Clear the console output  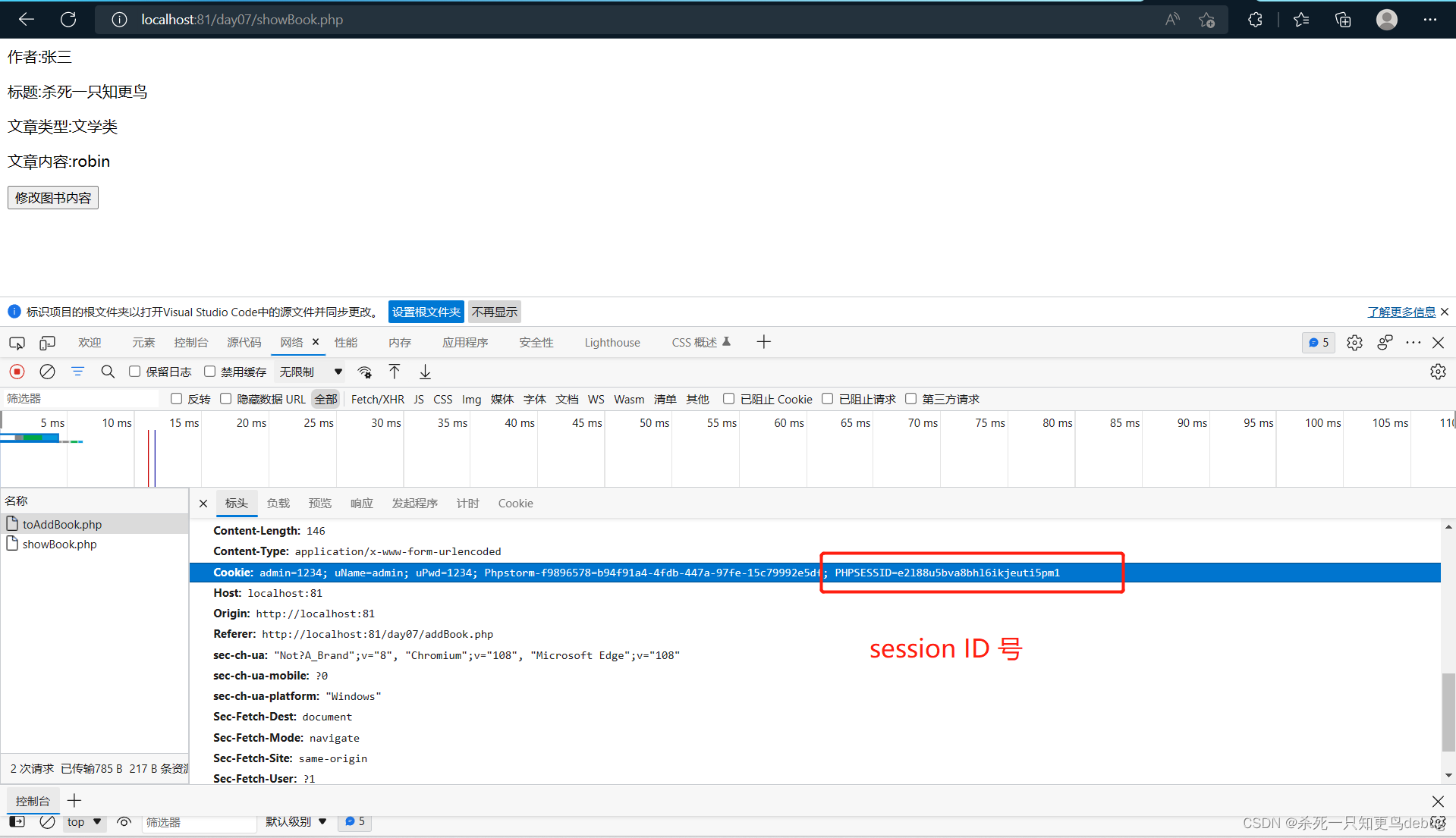(47, 822)
